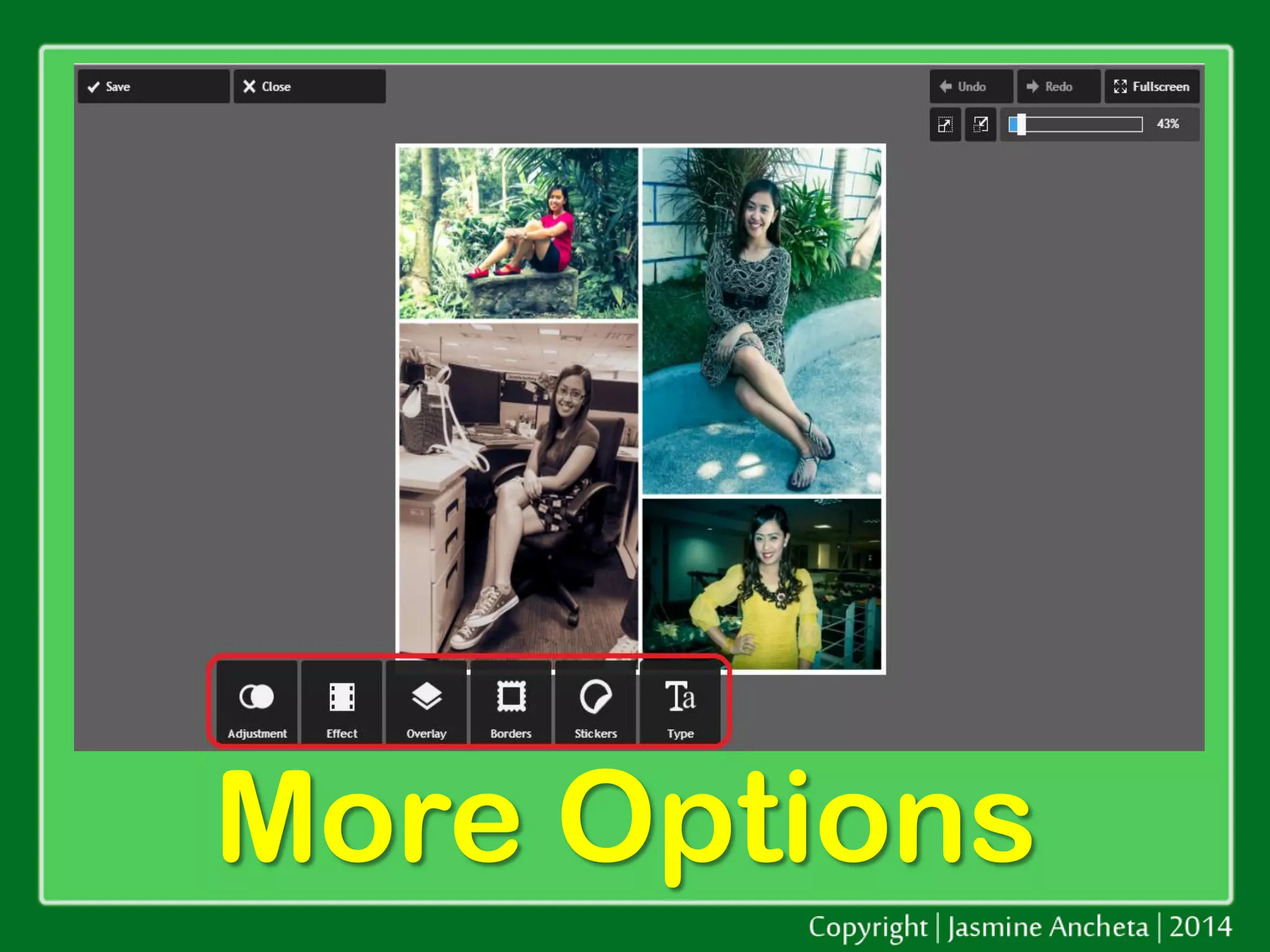Click the Close button

click(x=309, y=86)
